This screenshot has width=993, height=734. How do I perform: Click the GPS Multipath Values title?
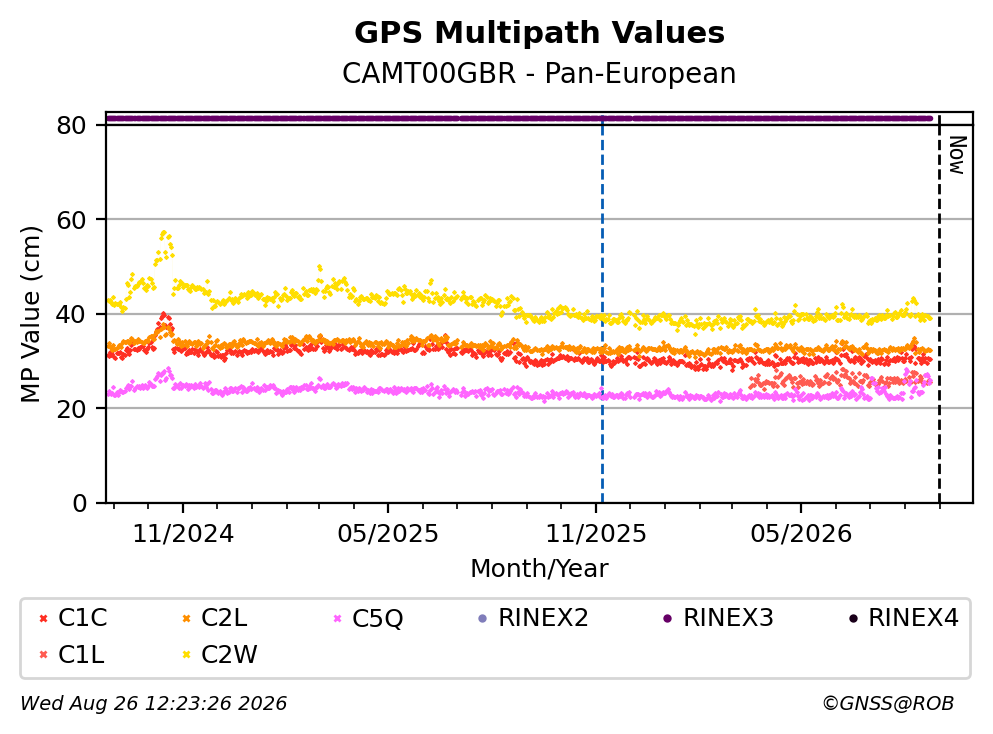pos(540,33)
